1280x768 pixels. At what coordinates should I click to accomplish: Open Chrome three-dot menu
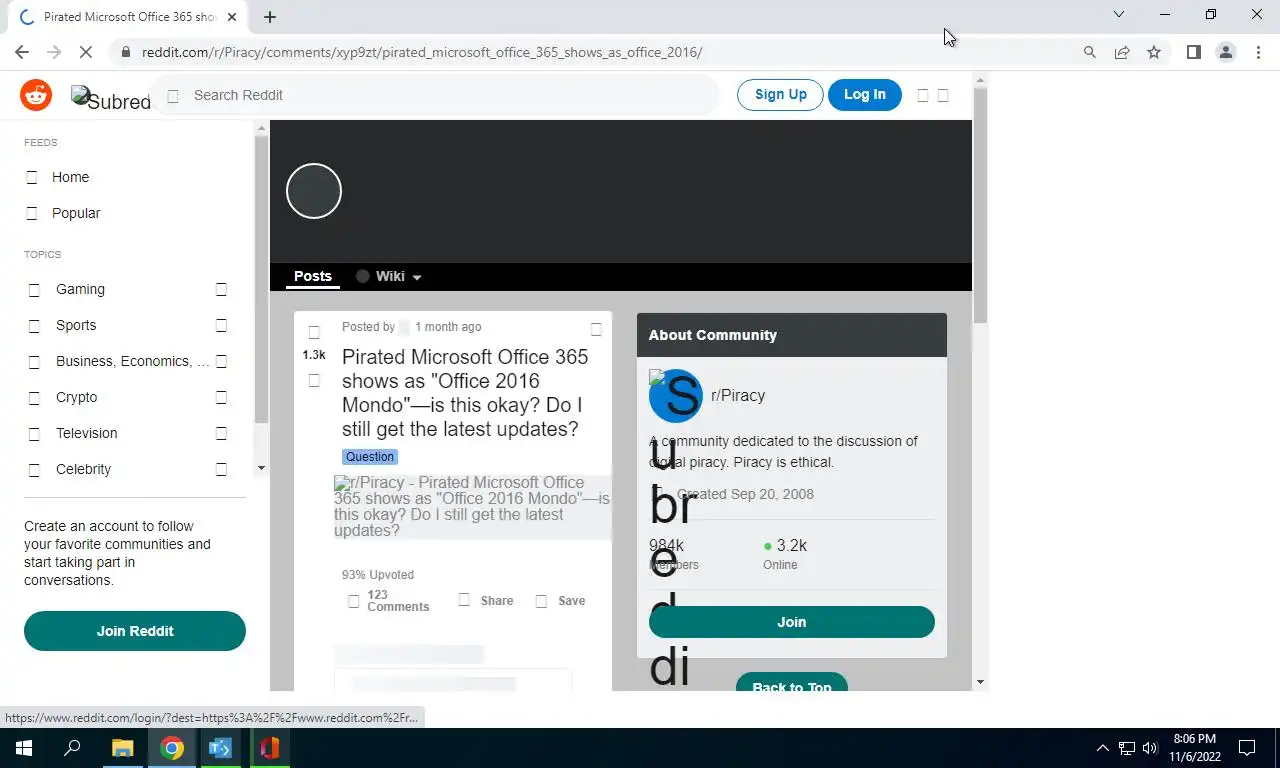pos(1258,52)
